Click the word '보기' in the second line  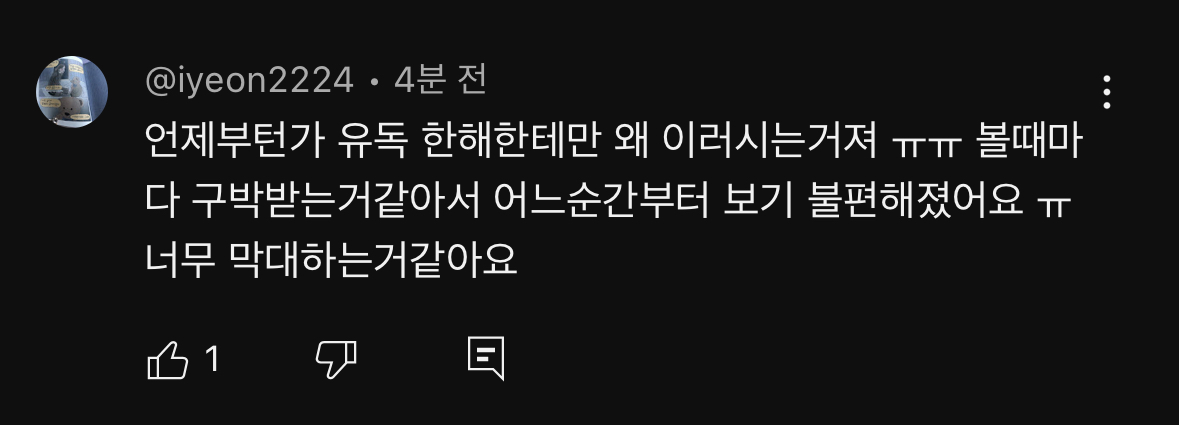click(757, 201)
